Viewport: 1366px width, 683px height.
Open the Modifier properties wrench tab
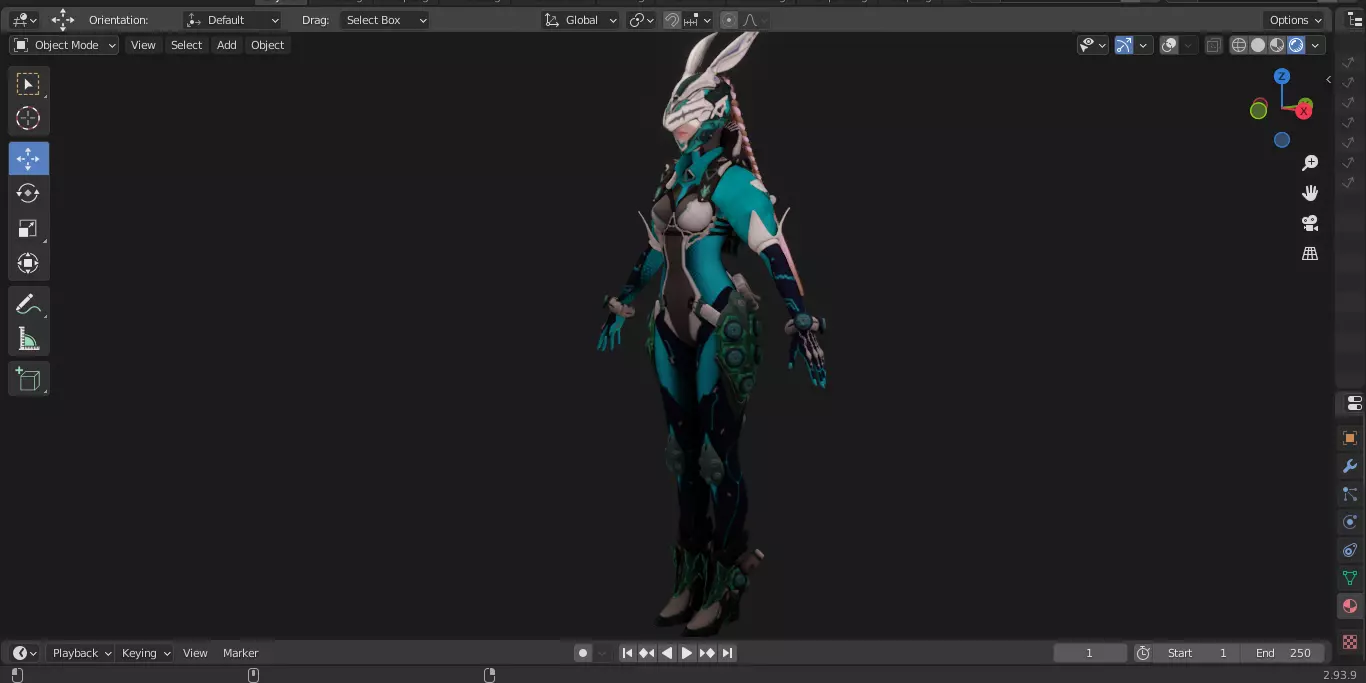pyautogui.click(x=1350, y=466)
